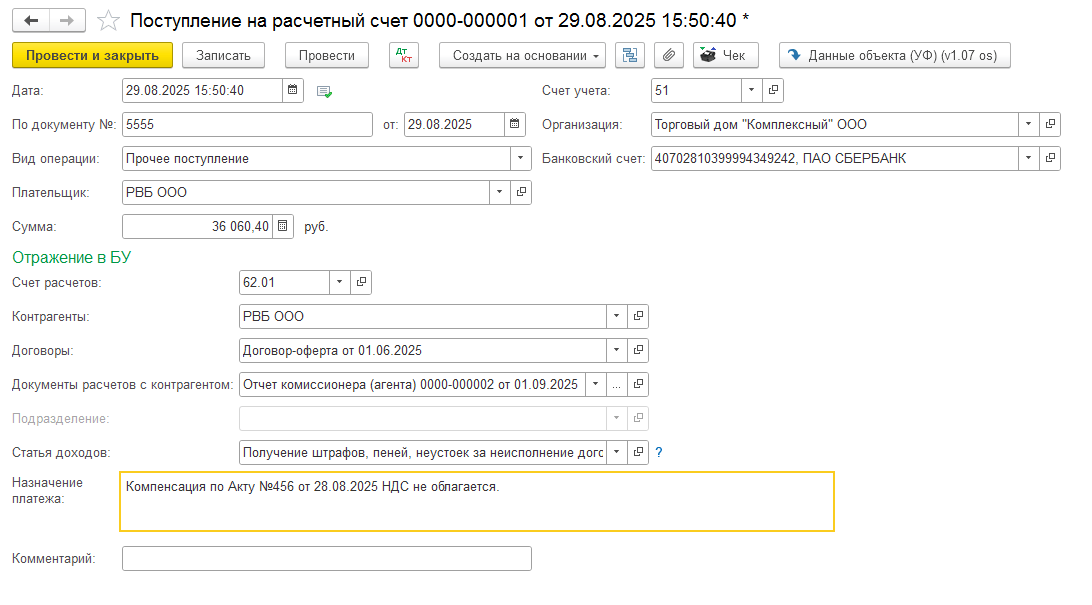Open Данные объекта (УФ) menu

click(895, 55)
